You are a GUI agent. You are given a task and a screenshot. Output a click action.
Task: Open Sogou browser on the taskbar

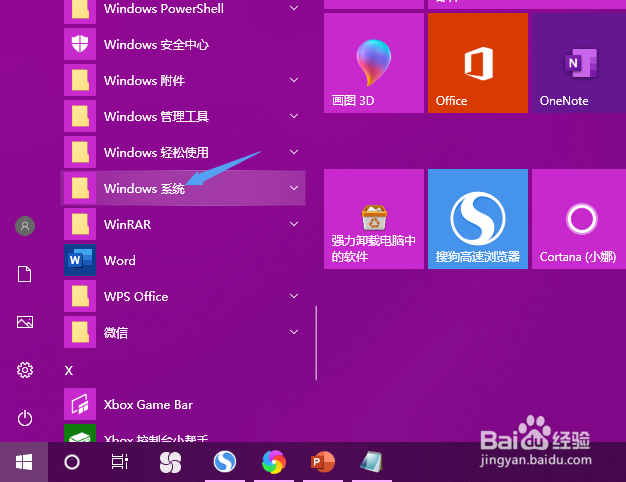tap(225, 462)
